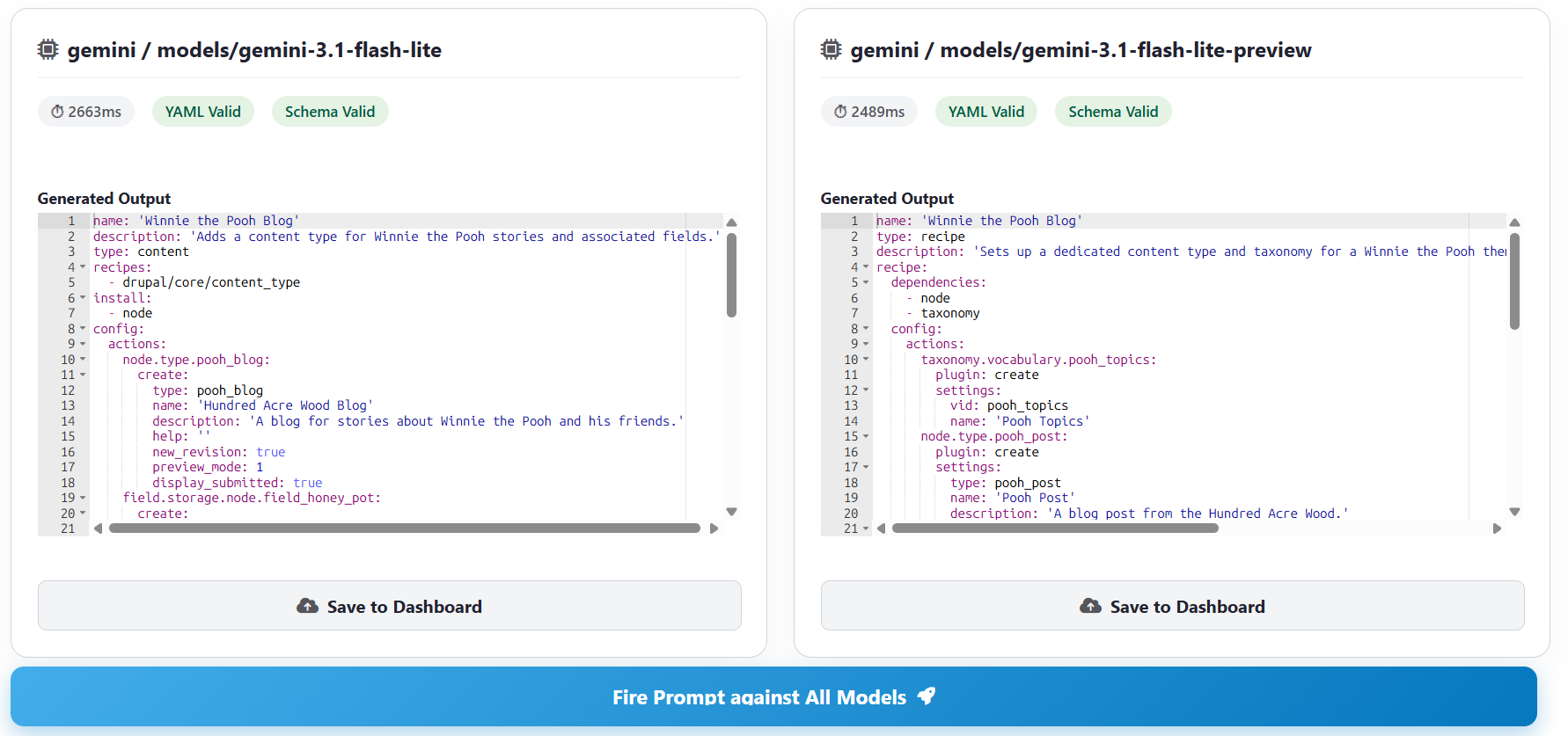
Task: Click the vertical scrollbar thumb in left editor
Action: coord(731,274)
